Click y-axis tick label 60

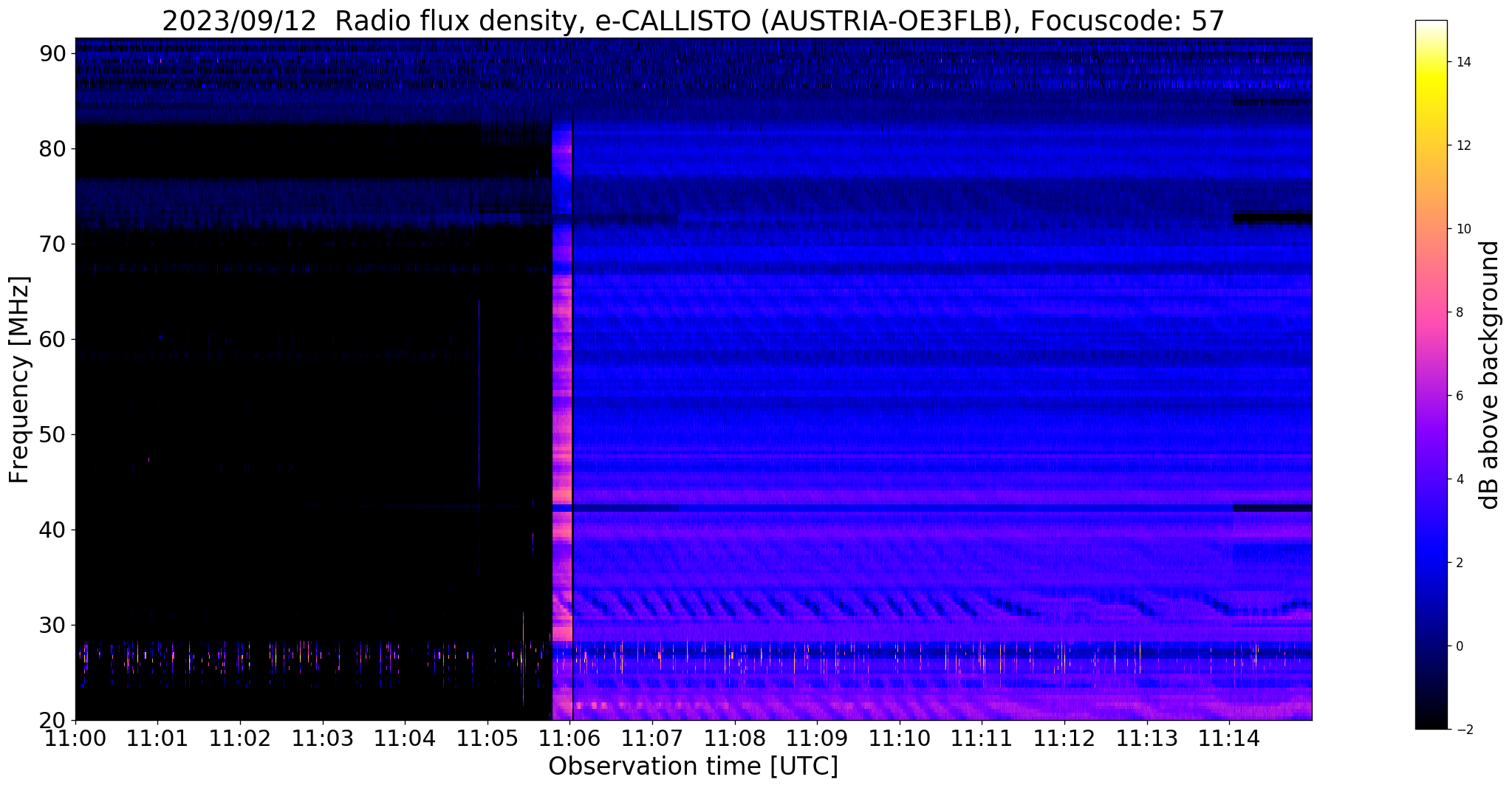point(54,339)
